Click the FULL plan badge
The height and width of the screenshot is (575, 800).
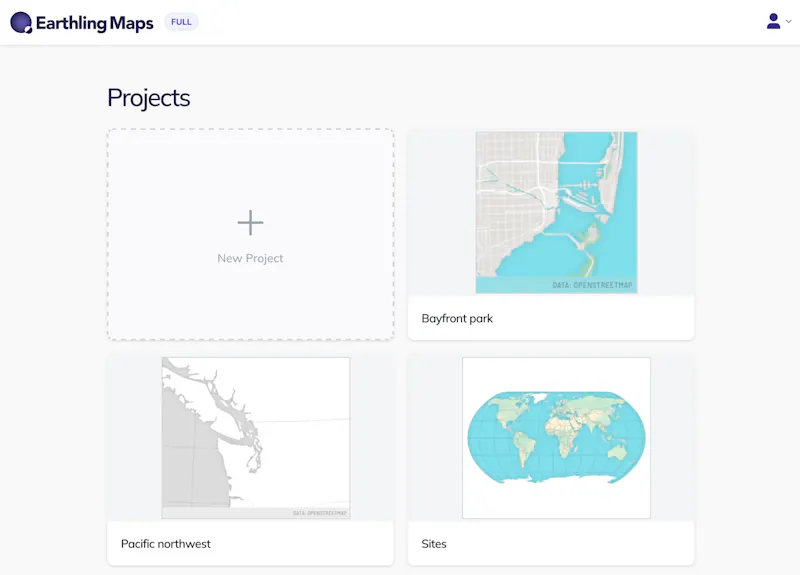[181, 22]
